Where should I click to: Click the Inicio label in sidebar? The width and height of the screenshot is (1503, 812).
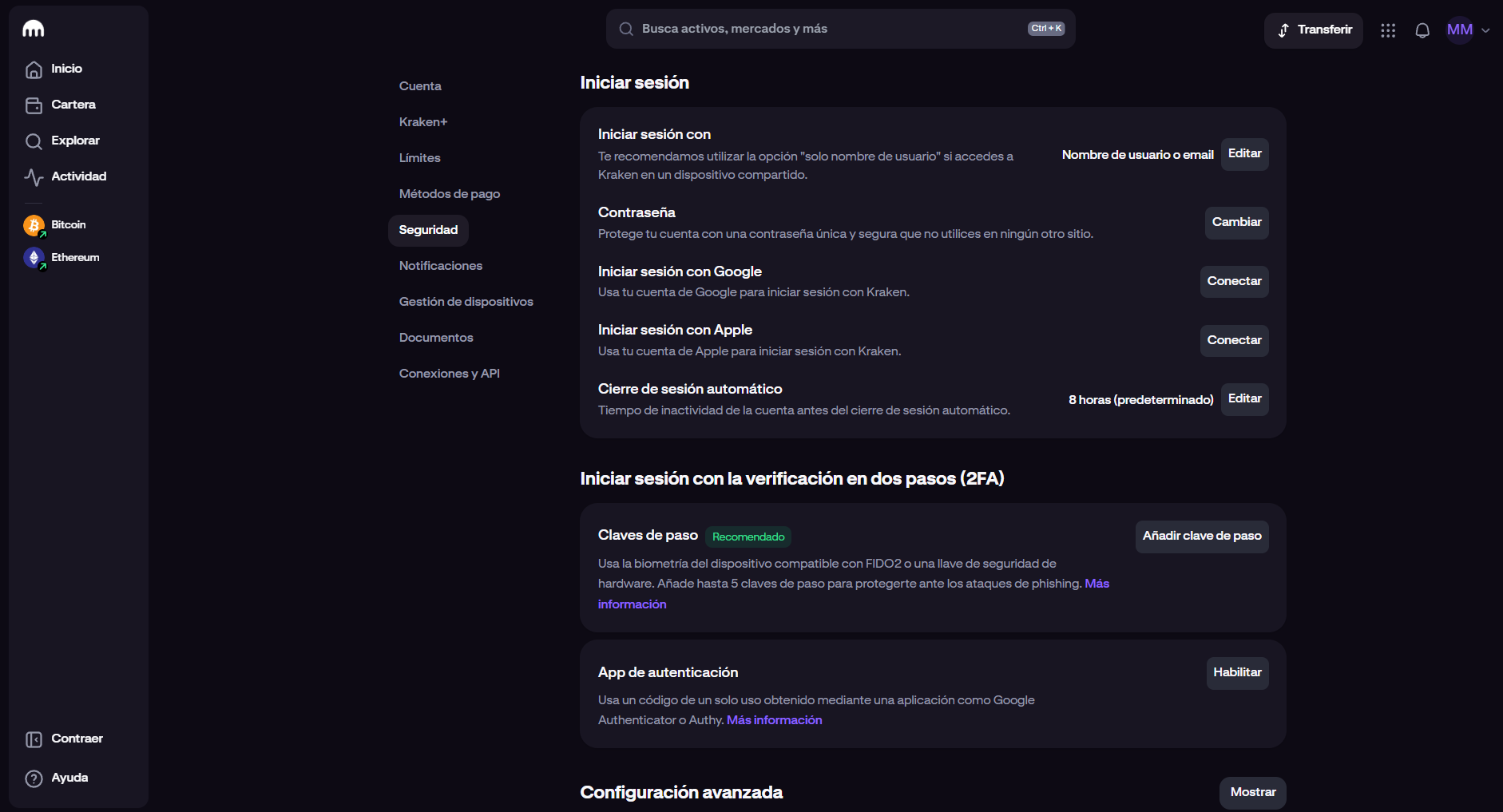(x=67, y=69)
